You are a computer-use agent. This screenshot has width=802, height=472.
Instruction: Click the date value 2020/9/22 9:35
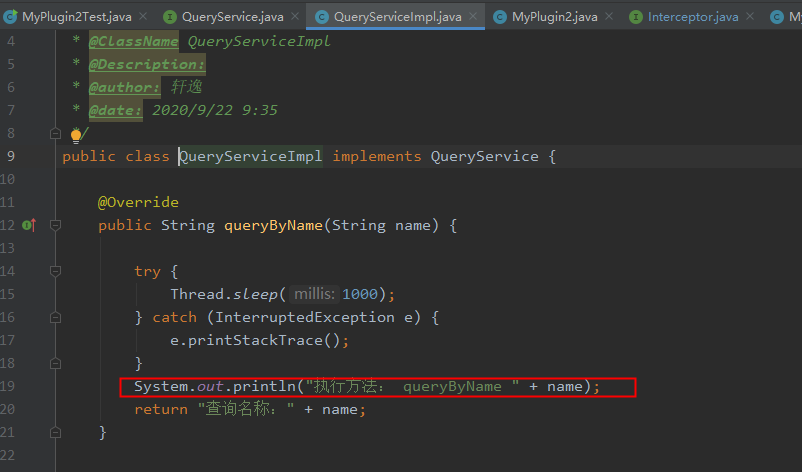click(x=215, y=110)
